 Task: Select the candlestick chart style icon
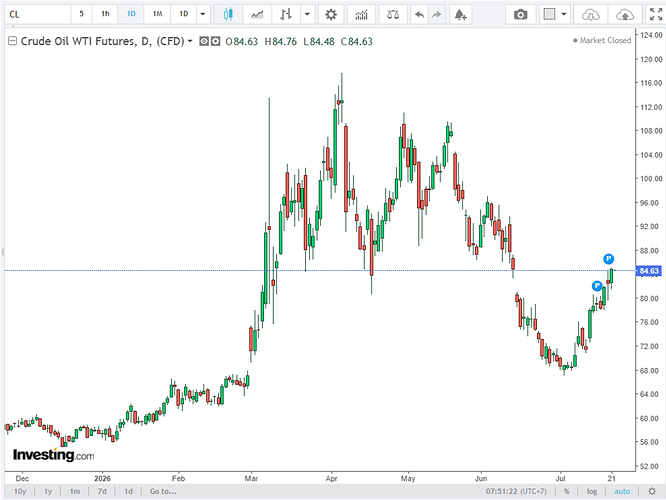[228, 14]
